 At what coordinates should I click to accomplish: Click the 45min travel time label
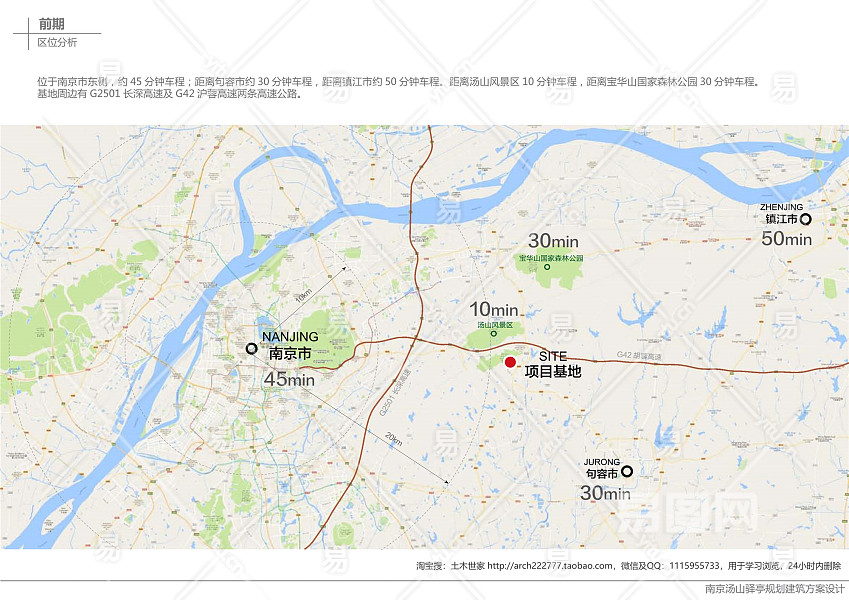(x=289, y=379)
